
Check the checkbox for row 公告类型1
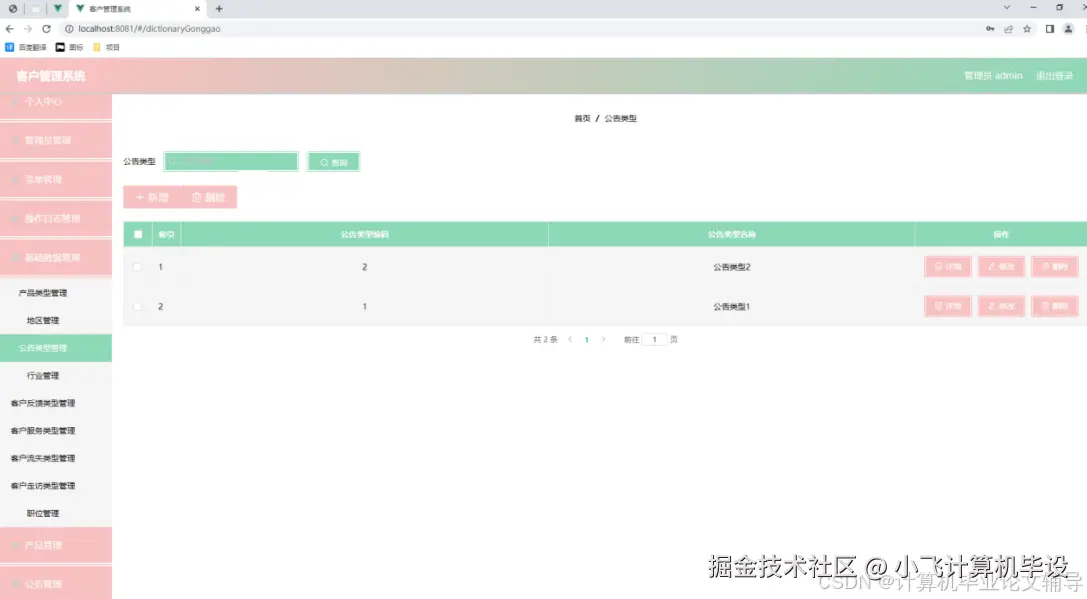(137, 306)
